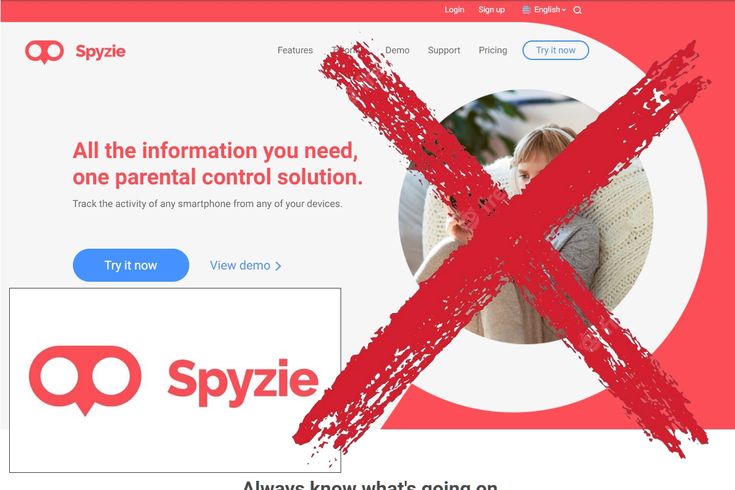735x490 pixels.
Task: Click the circular photo of the child
Action: (x=525, y=217)
